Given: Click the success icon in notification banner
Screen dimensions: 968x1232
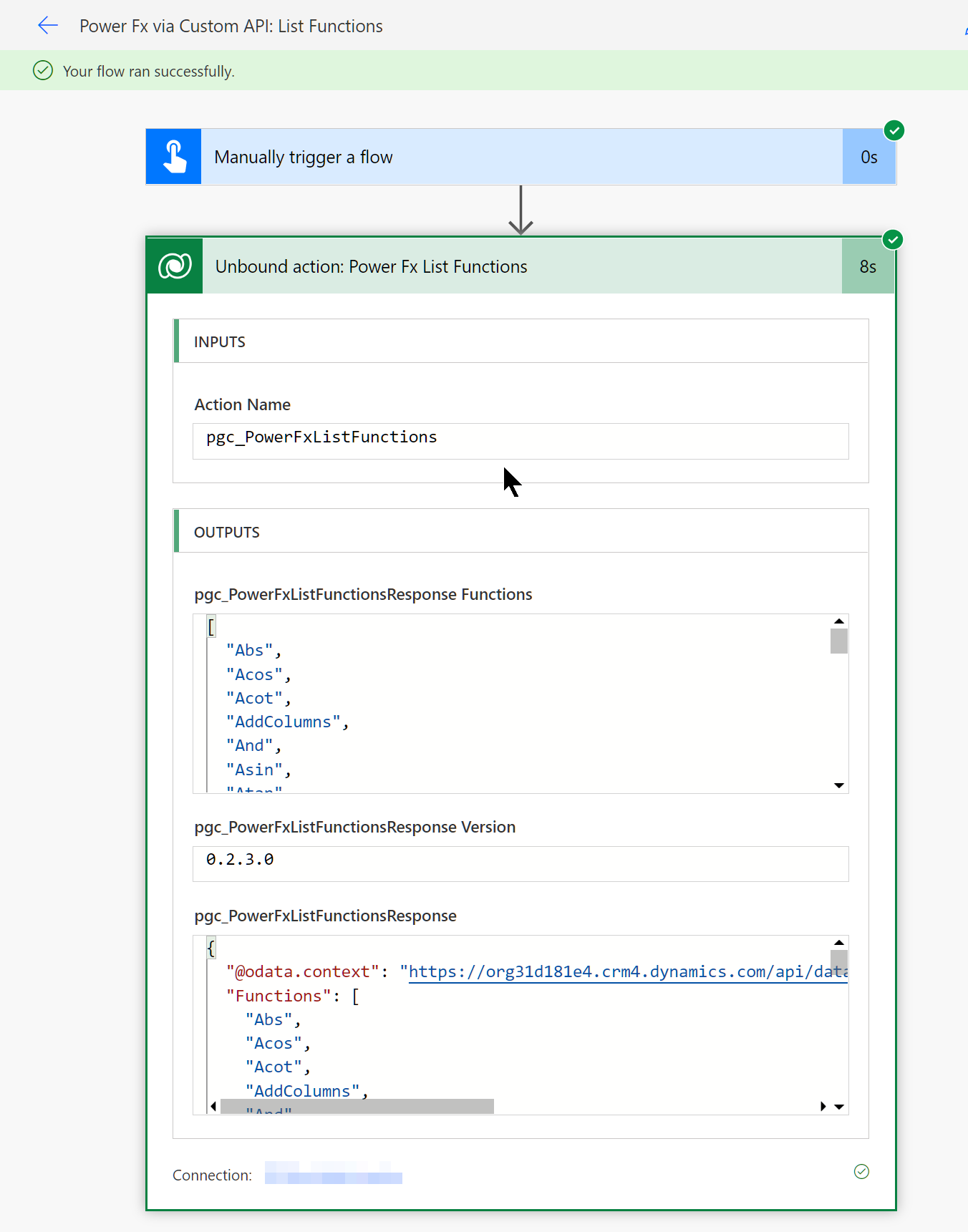Looking at the screenshot, I should click(43, 70).
